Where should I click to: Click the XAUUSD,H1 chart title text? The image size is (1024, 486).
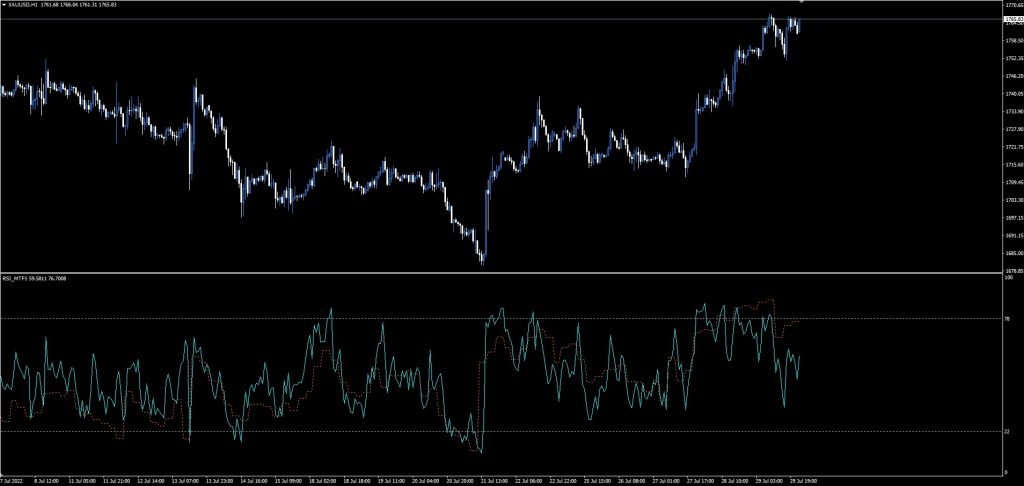coord(24,5)
